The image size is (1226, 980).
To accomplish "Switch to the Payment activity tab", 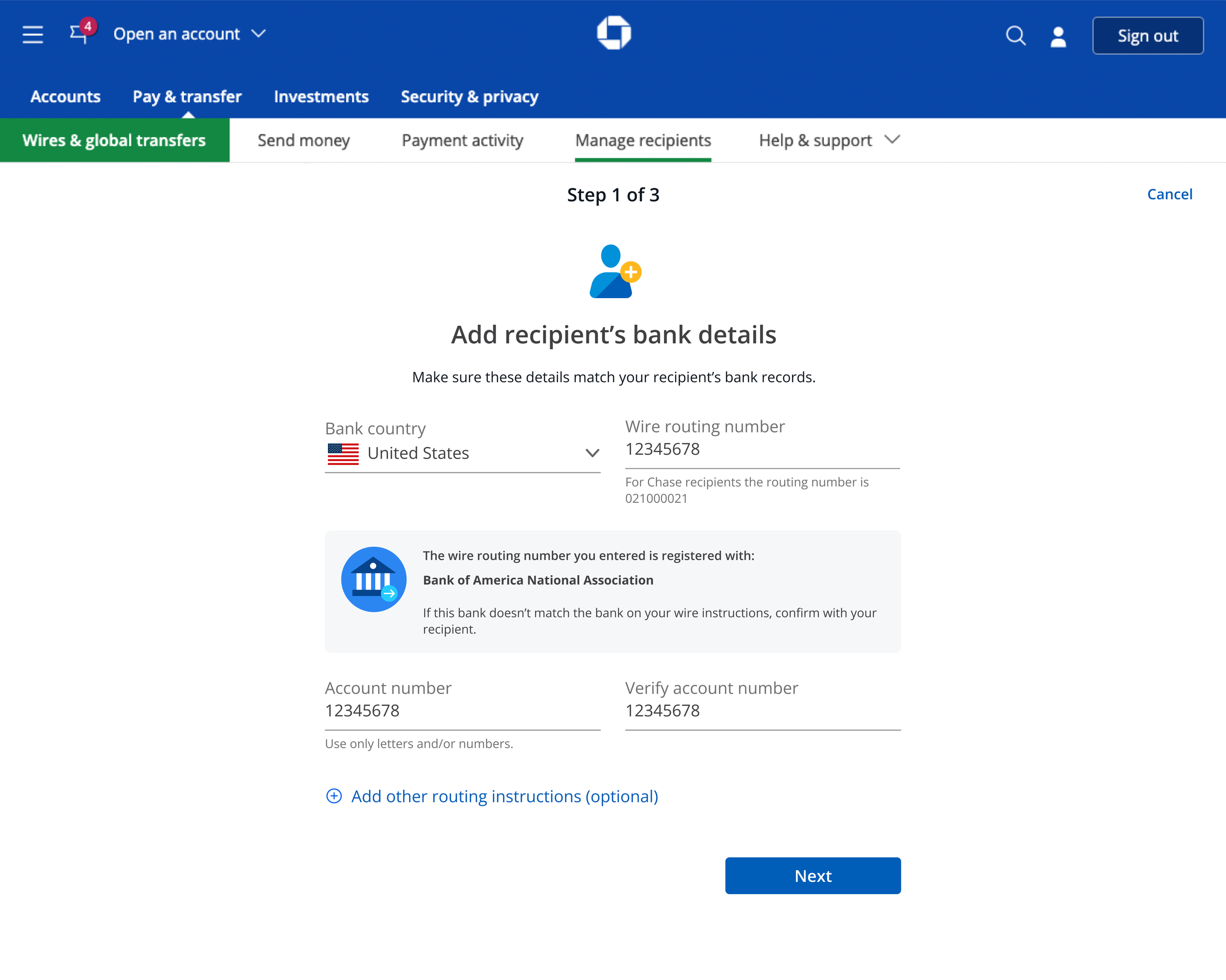I will tap(462, 140).
